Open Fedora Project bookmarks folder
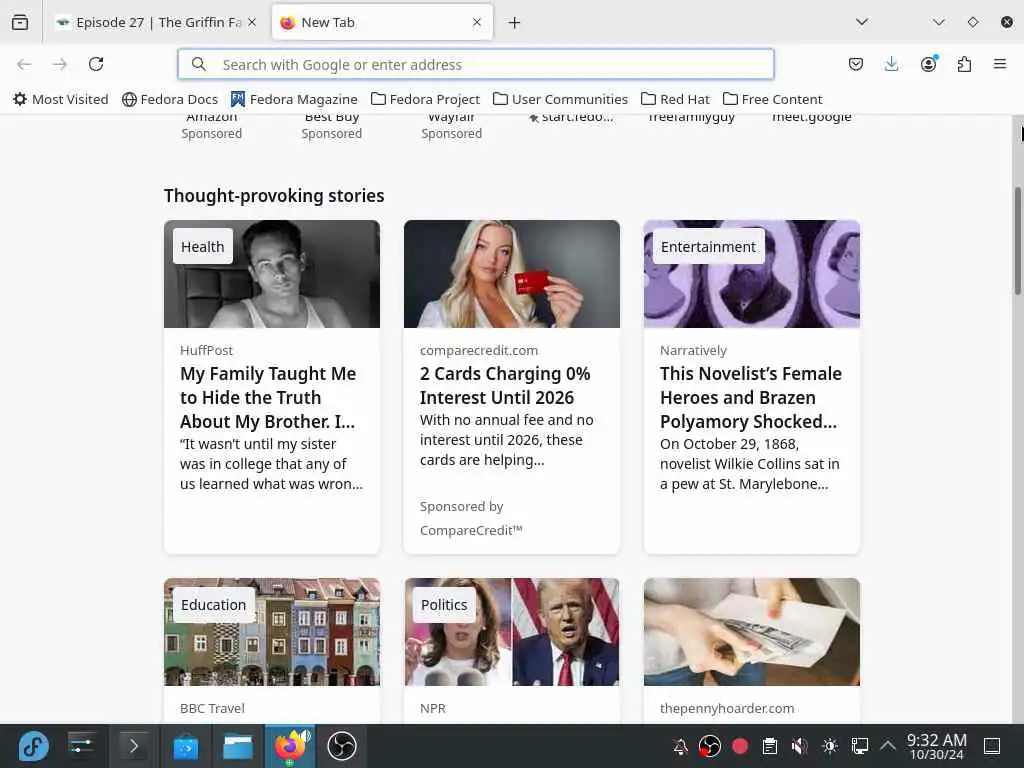The image size is (1024, 768). [425, 99]
